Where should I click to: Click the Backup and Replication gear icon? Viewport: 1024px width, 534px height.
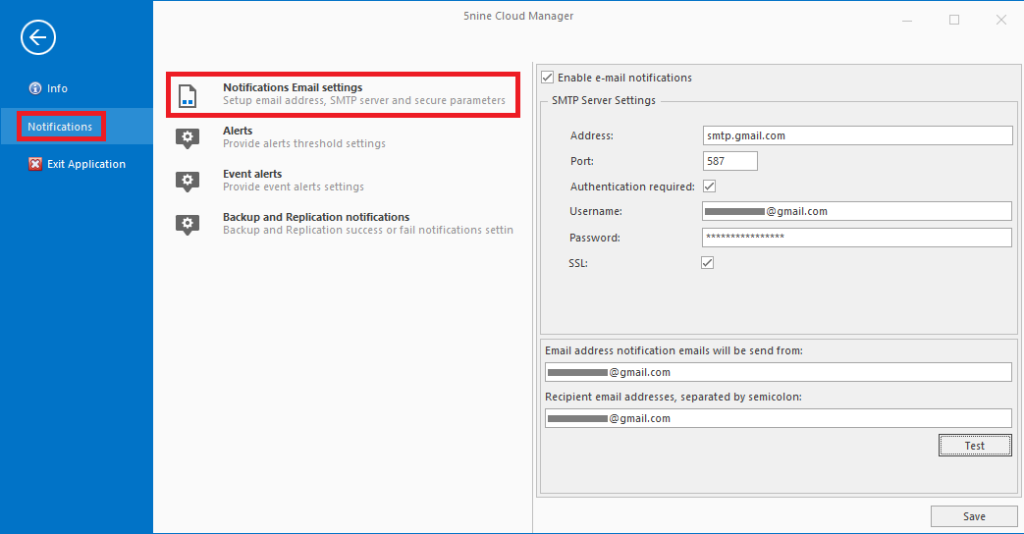(187, 224)
